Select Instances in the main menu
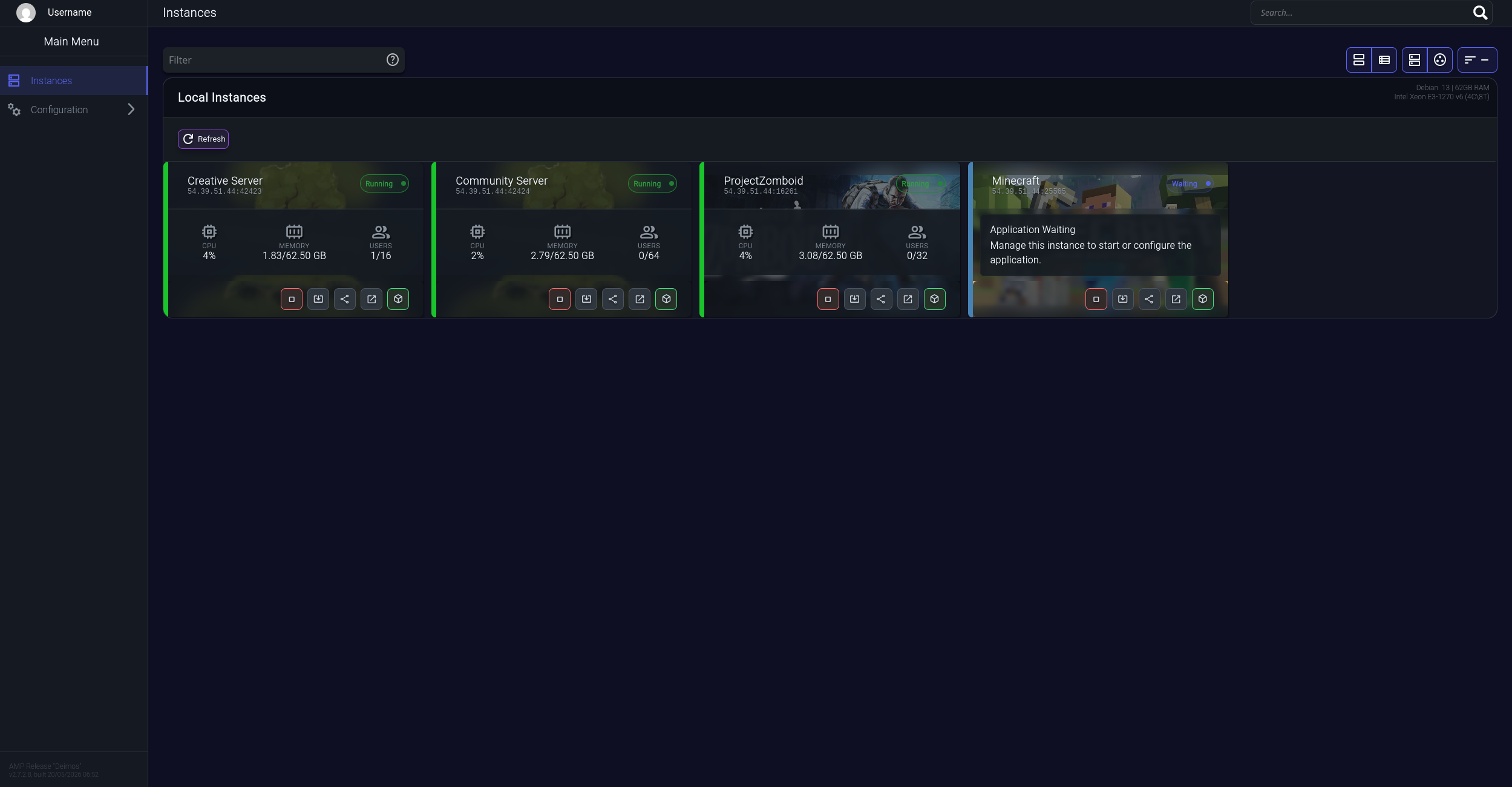 click(x=73, y=81)
